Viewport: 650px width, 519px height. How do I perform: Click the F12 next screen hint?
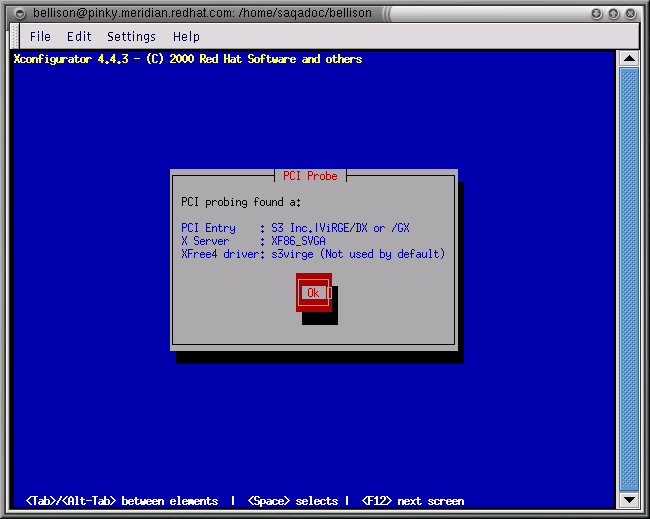(412, 501)
